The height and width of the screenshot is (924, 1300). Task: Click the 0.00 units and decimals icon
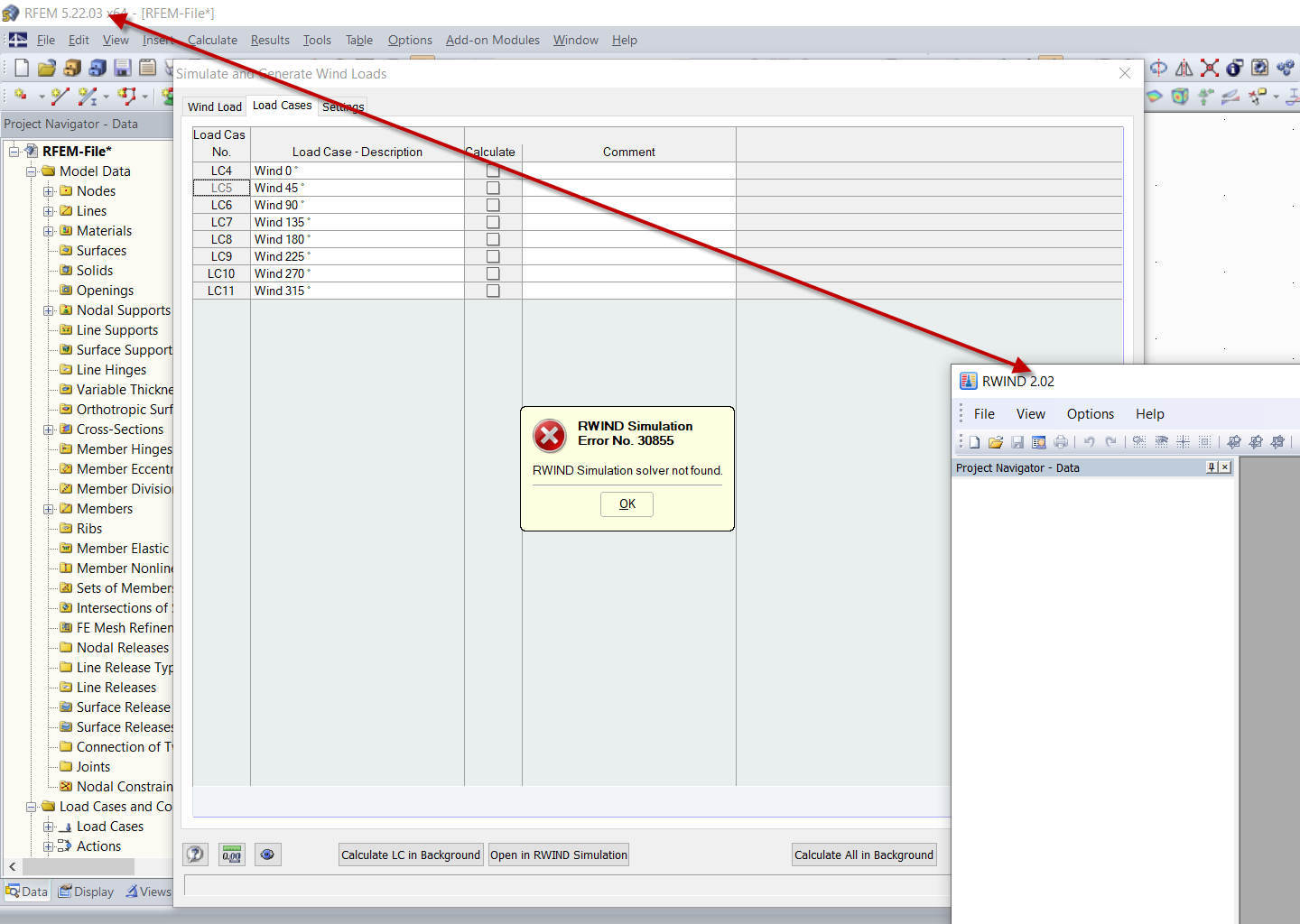(x=232, y=855)
